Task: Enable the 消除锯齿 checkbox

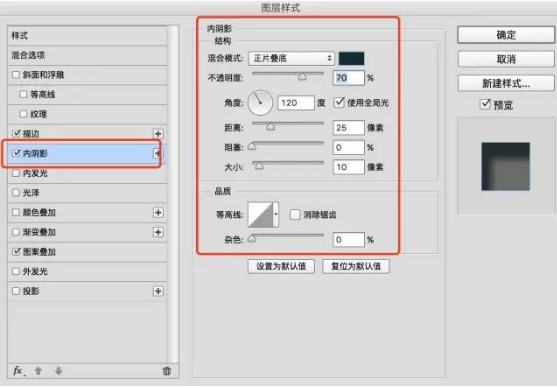Action: 295,214
